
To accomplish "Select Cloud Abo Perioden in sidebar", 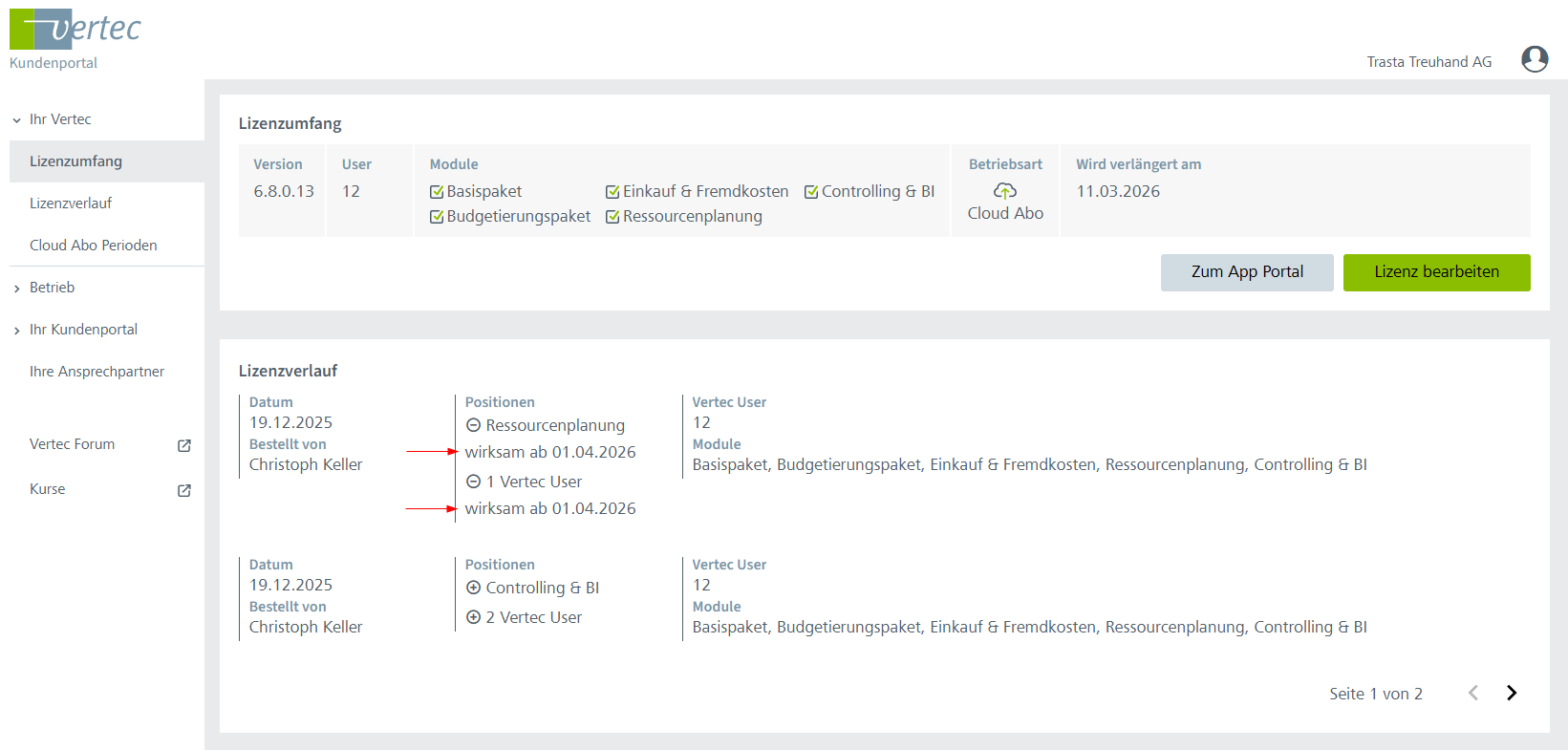I will click(x=94, y=246).
